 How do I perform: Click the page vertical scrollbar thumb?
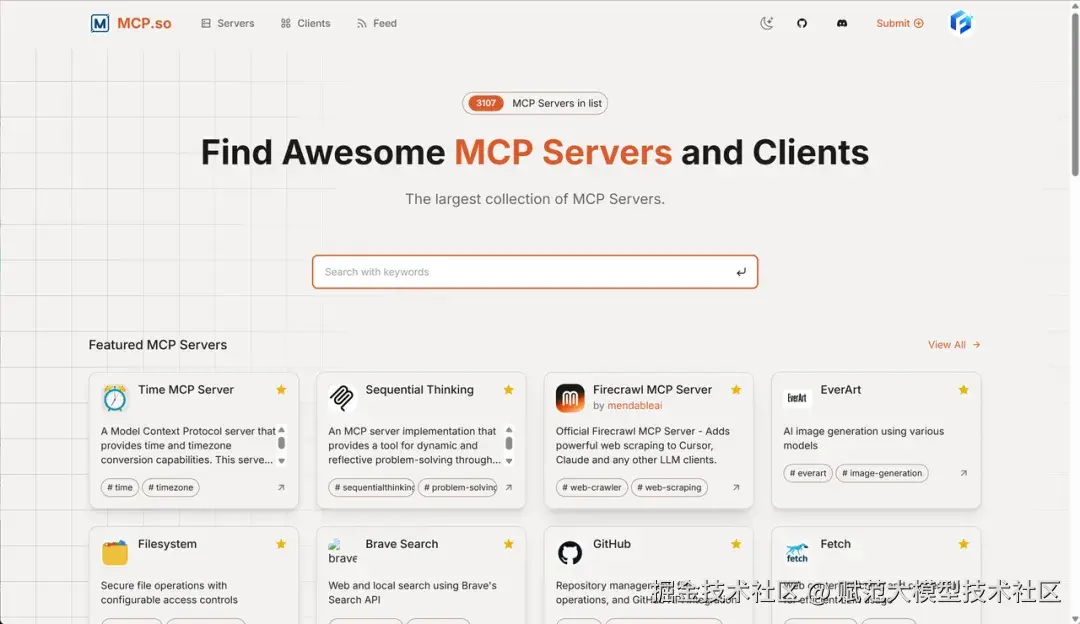[1074, 93]
